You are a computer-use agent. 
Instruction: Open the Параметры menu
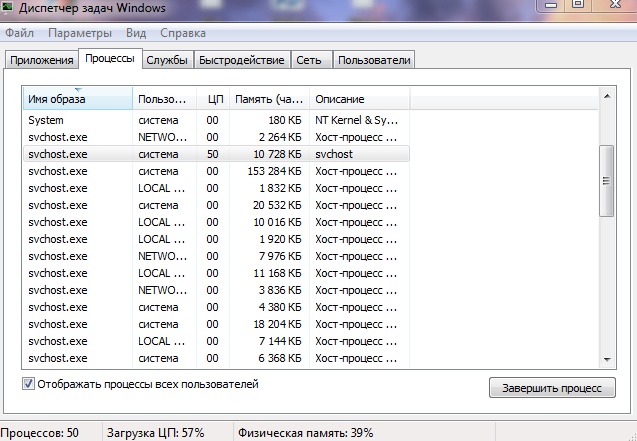[x=80, y=33]
